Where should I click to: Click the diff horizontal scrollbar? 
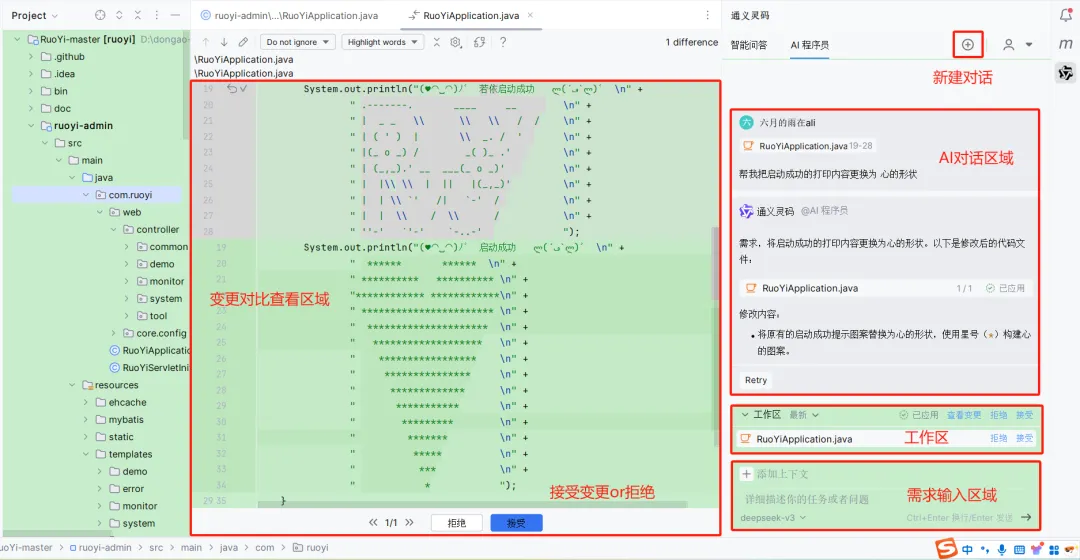tap(472, 504)
